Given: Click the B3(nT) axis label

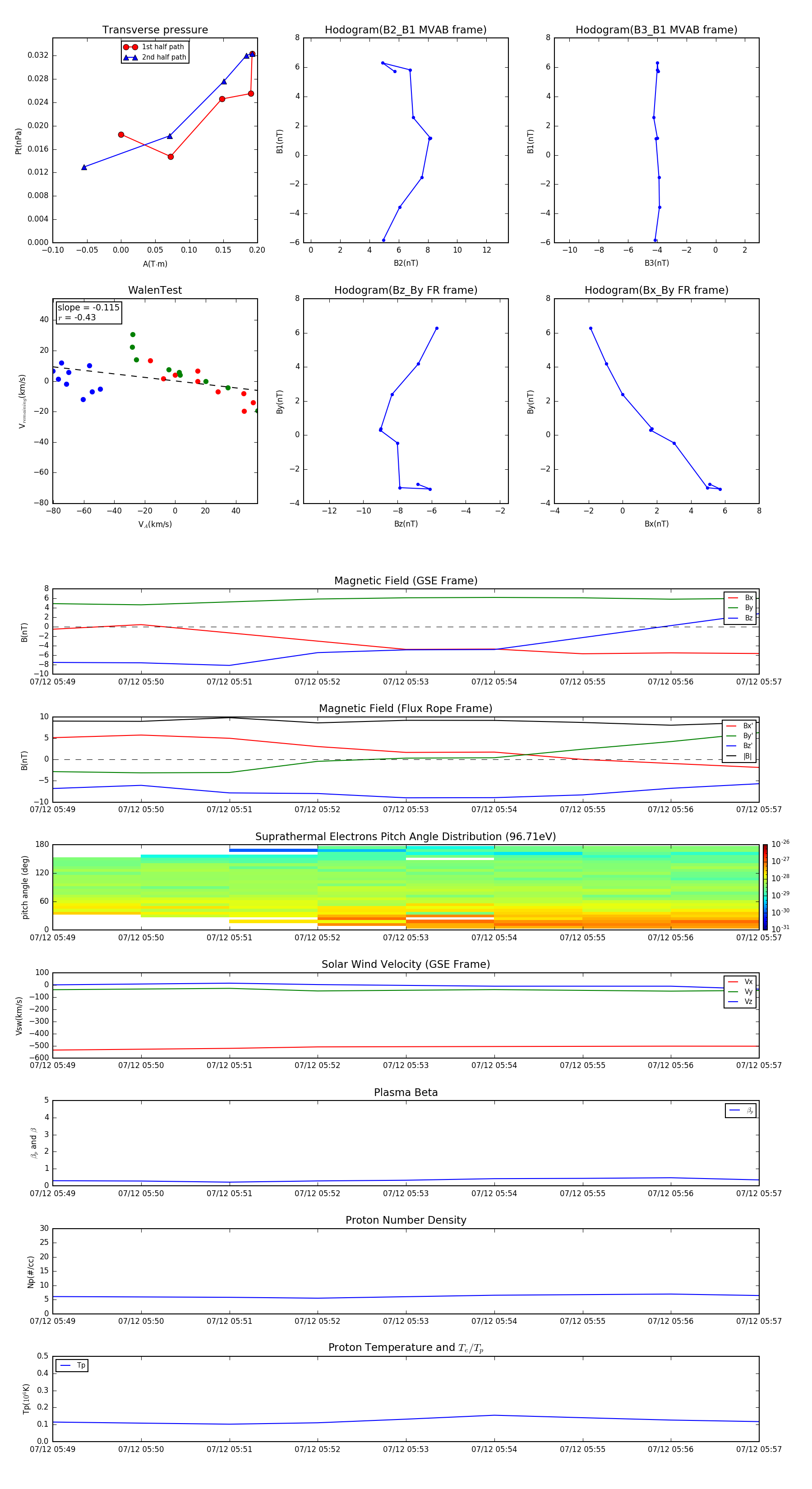Looking at the screenshot, I should pos(656,263).
